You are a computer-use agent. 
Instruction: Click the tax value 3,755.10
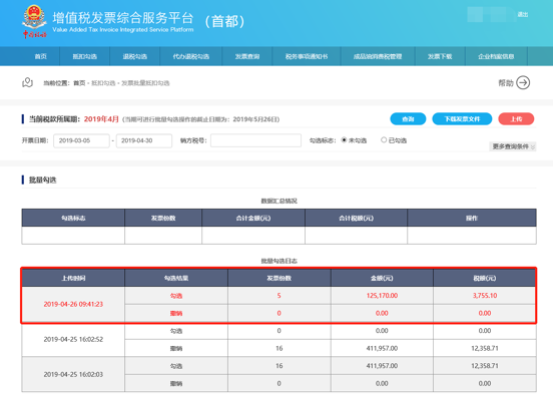pyautogui.click(x=485, y=296)
